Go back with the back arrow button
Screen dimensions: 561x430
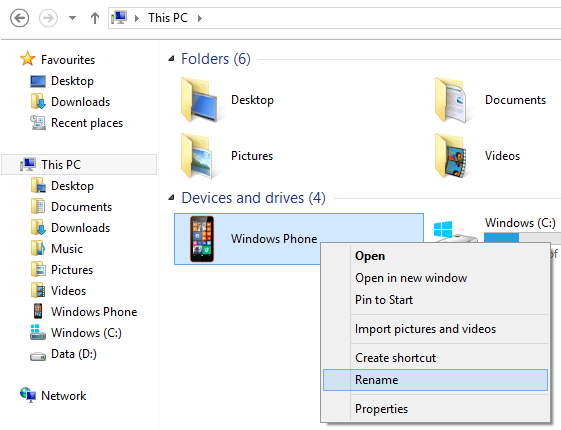(x=19, y=18)
